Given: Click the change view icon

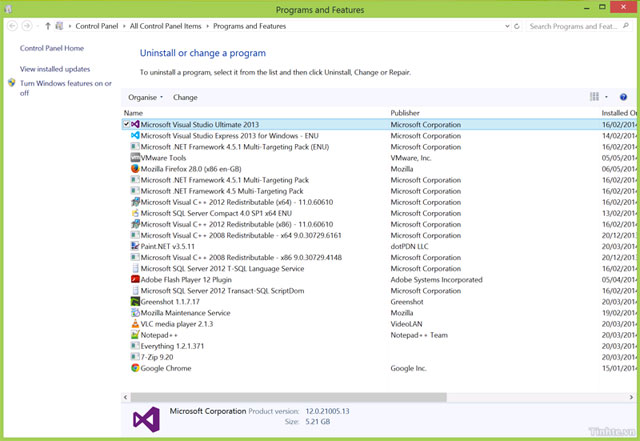Looking at the screenshot, I should [594, 97].
